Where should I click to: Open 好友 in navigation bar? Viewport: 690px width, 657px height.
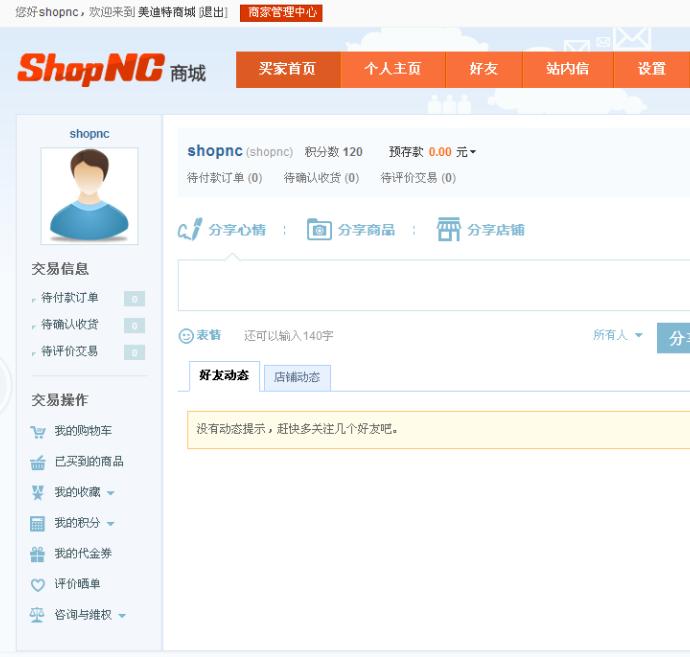[x=484, y=70]
